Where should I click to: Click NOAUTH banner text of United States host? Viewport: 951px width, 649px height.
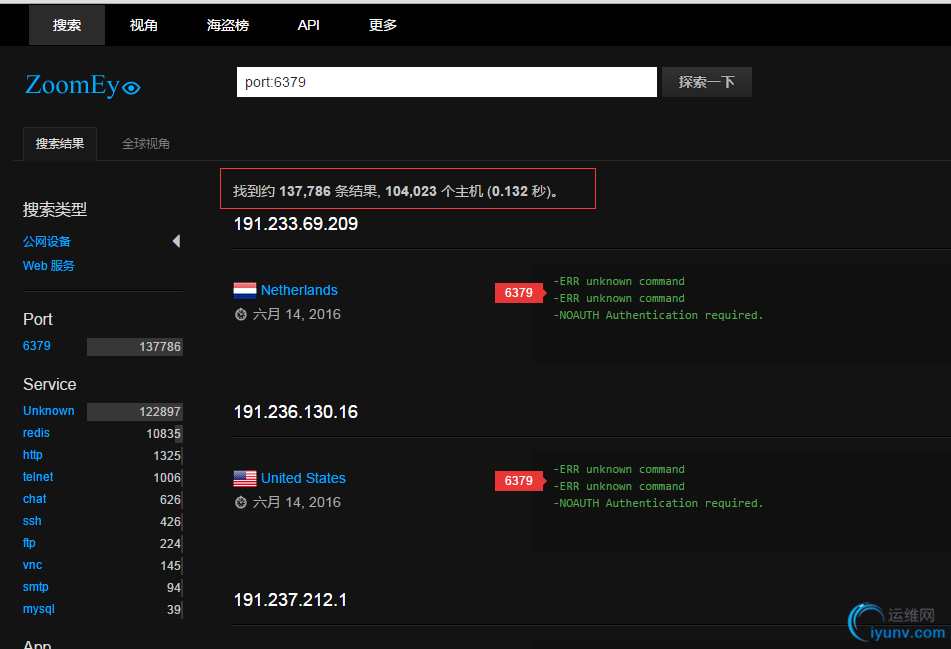(x=658, y=503)
